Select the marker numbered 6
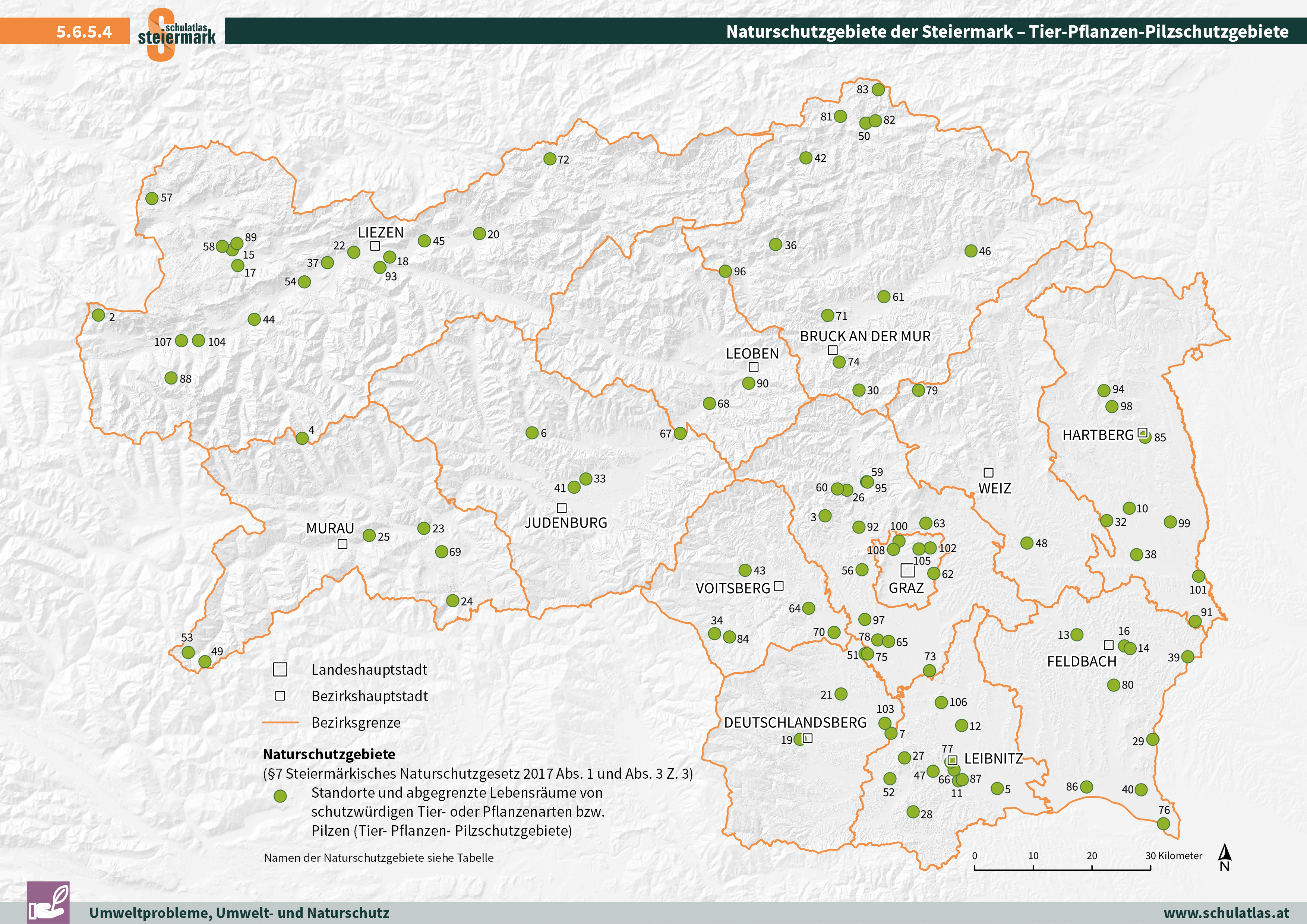The width and height of the screenshot is (1307, 924). (532, 433)
